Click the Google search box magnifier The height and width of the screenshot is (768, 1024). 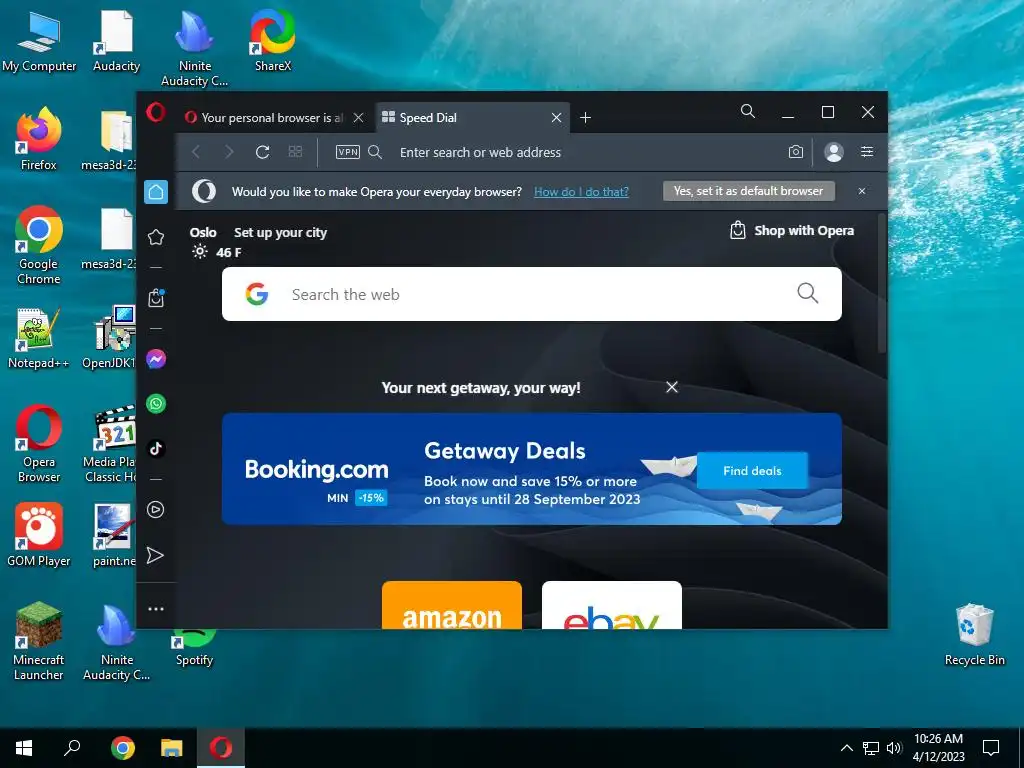tap(808, 293)
